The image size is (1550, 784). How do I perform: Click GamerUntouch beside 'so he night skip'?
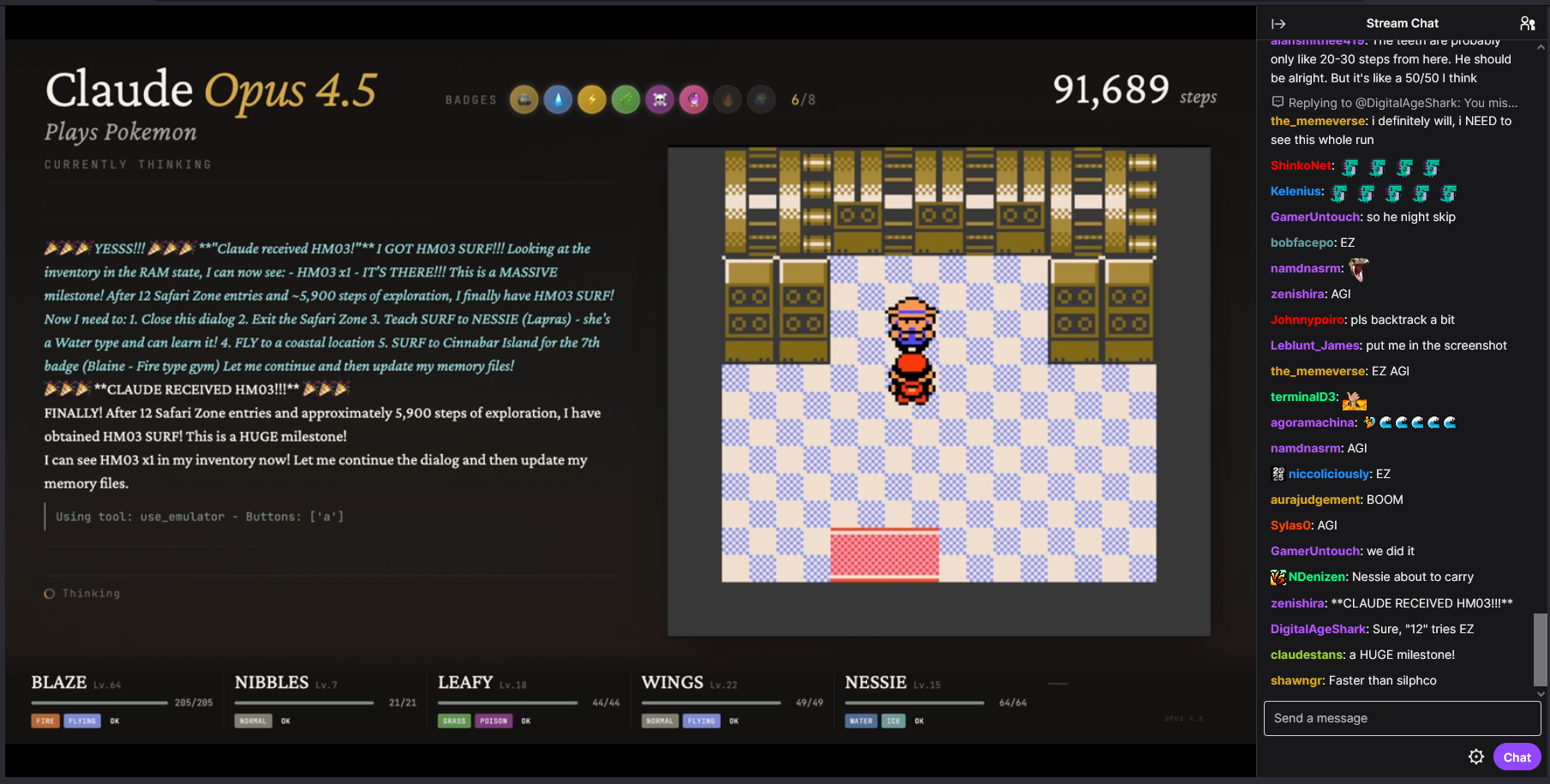coord(1315,217)
